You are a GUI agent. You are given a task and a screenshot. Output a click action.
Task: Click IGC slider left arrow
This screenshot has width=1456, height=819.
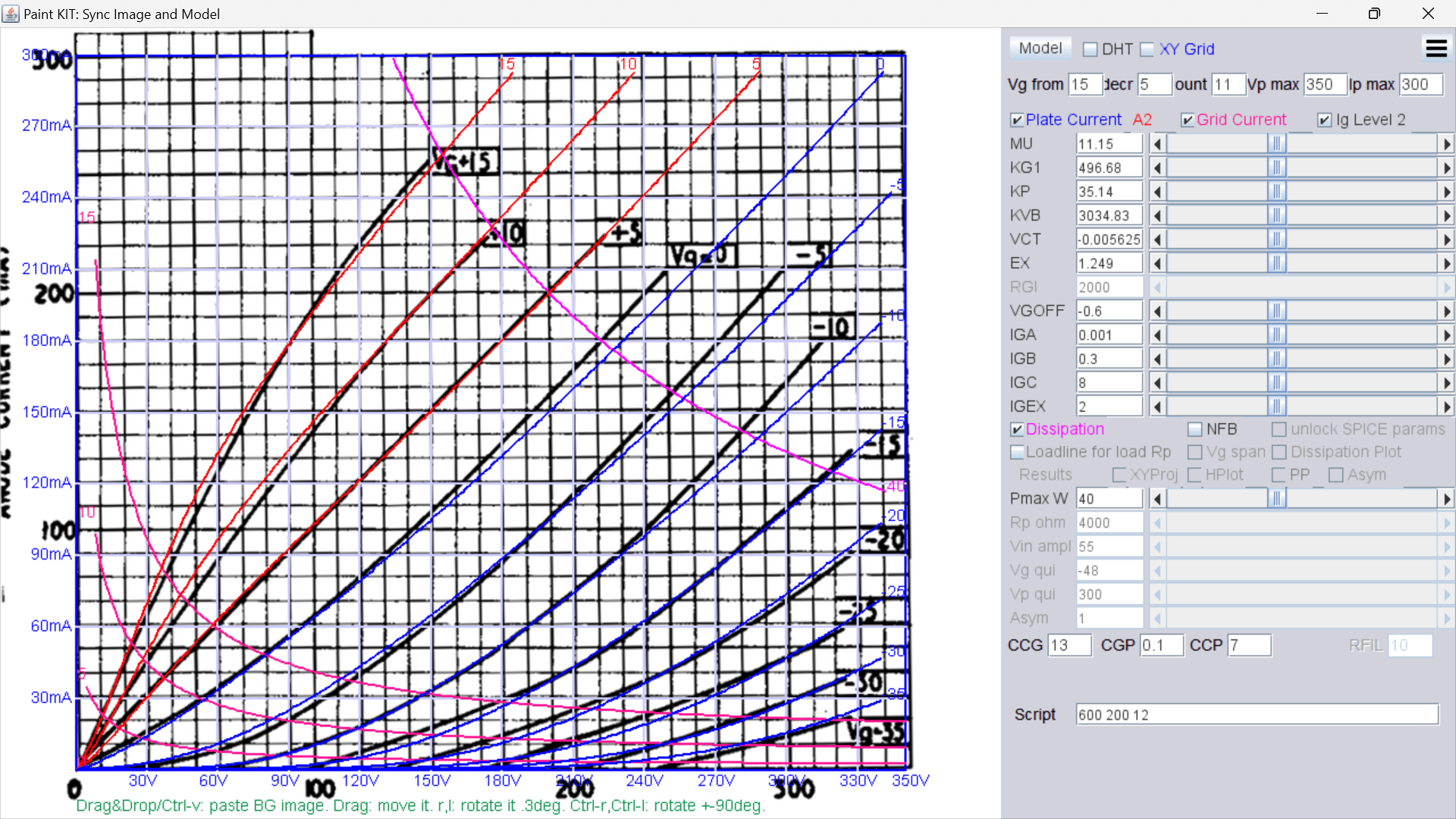1157,383
